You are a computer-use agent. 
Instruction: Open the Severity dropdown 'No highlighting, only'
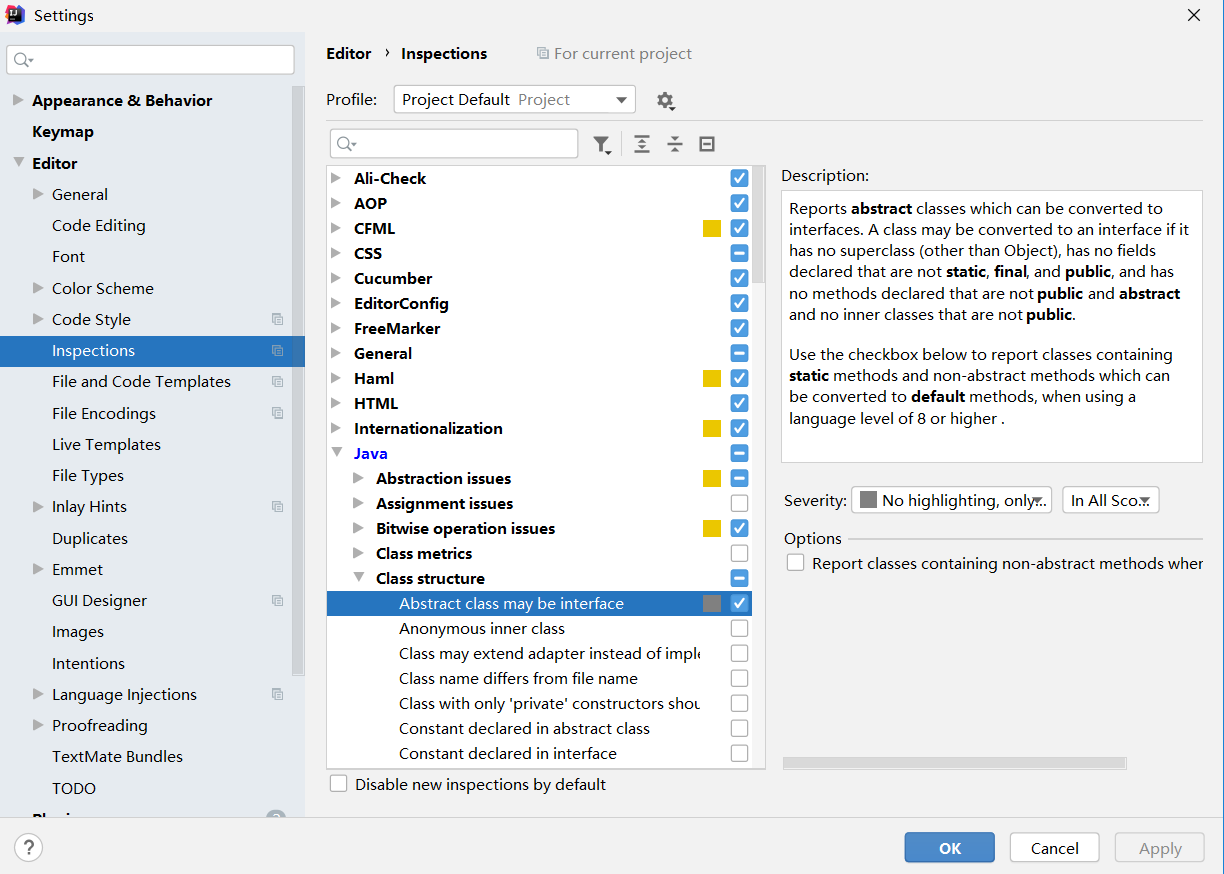[951, 500]
